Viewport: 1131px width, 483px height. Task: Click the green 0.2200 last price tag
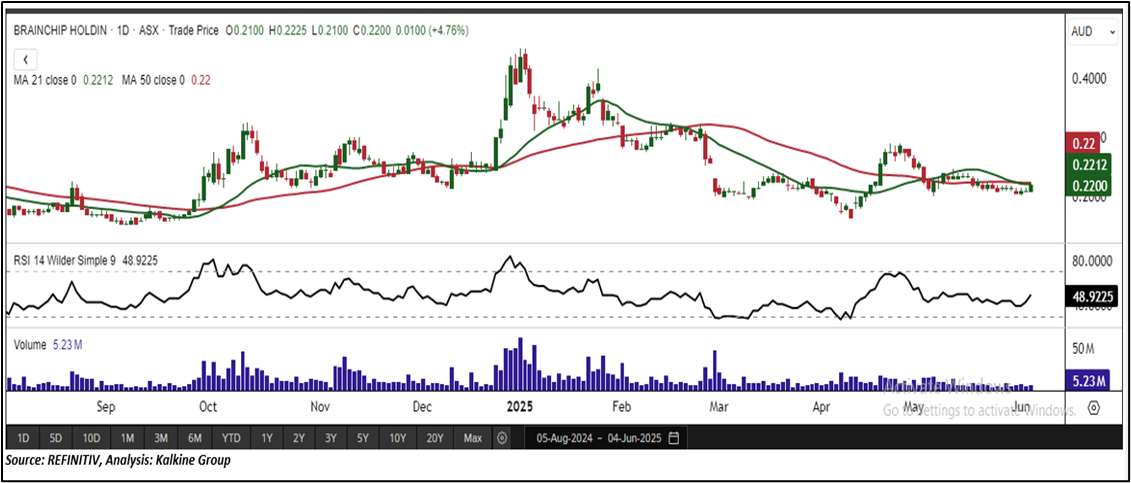[x=1086, y=186]
